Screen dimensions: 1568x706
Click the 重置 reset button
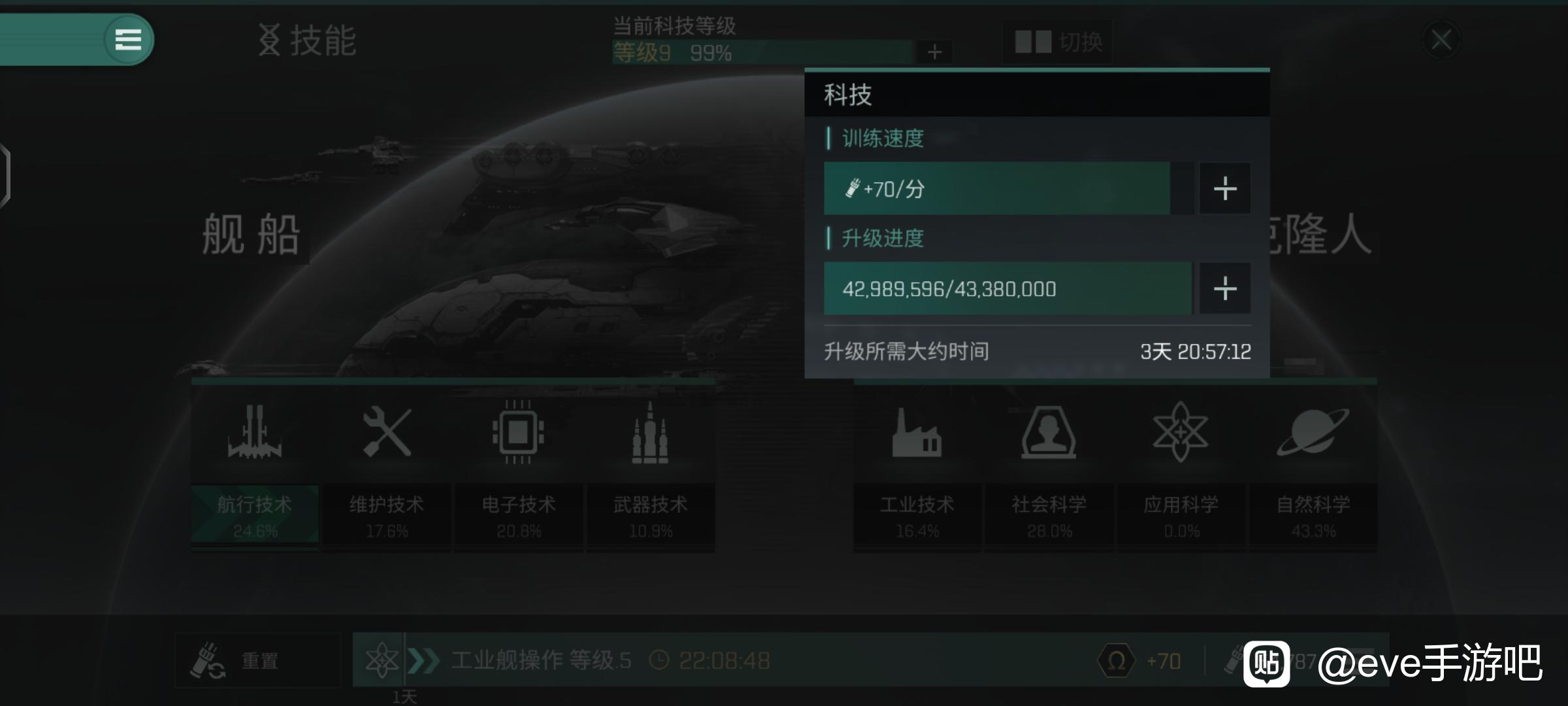pos(258,660)
